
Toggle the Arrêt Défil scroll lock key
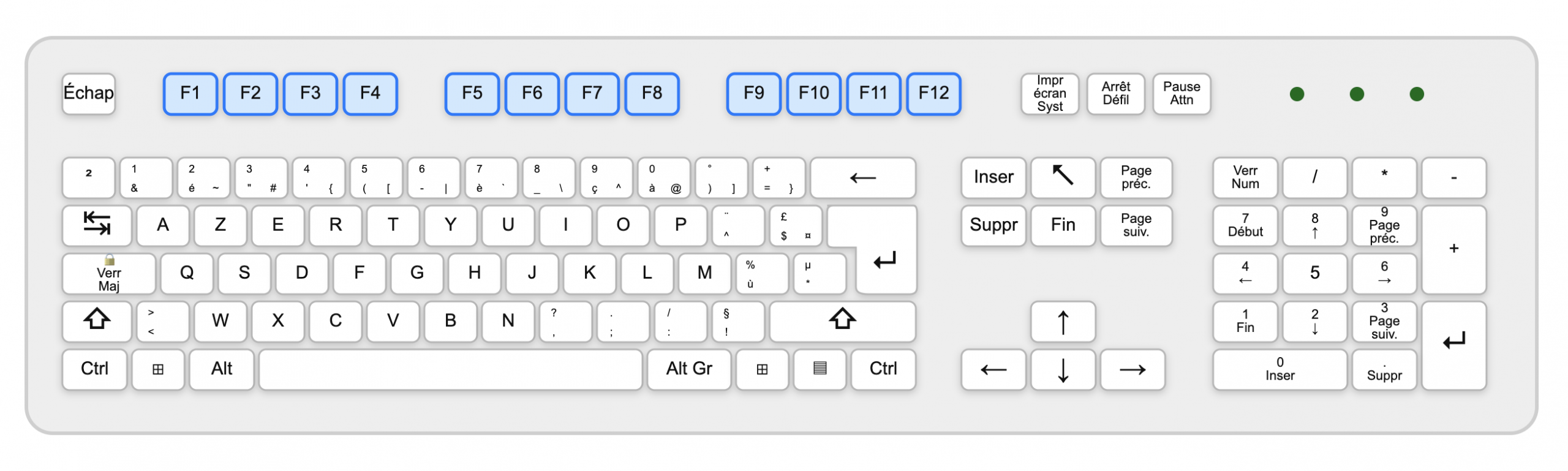(1116, 94)
